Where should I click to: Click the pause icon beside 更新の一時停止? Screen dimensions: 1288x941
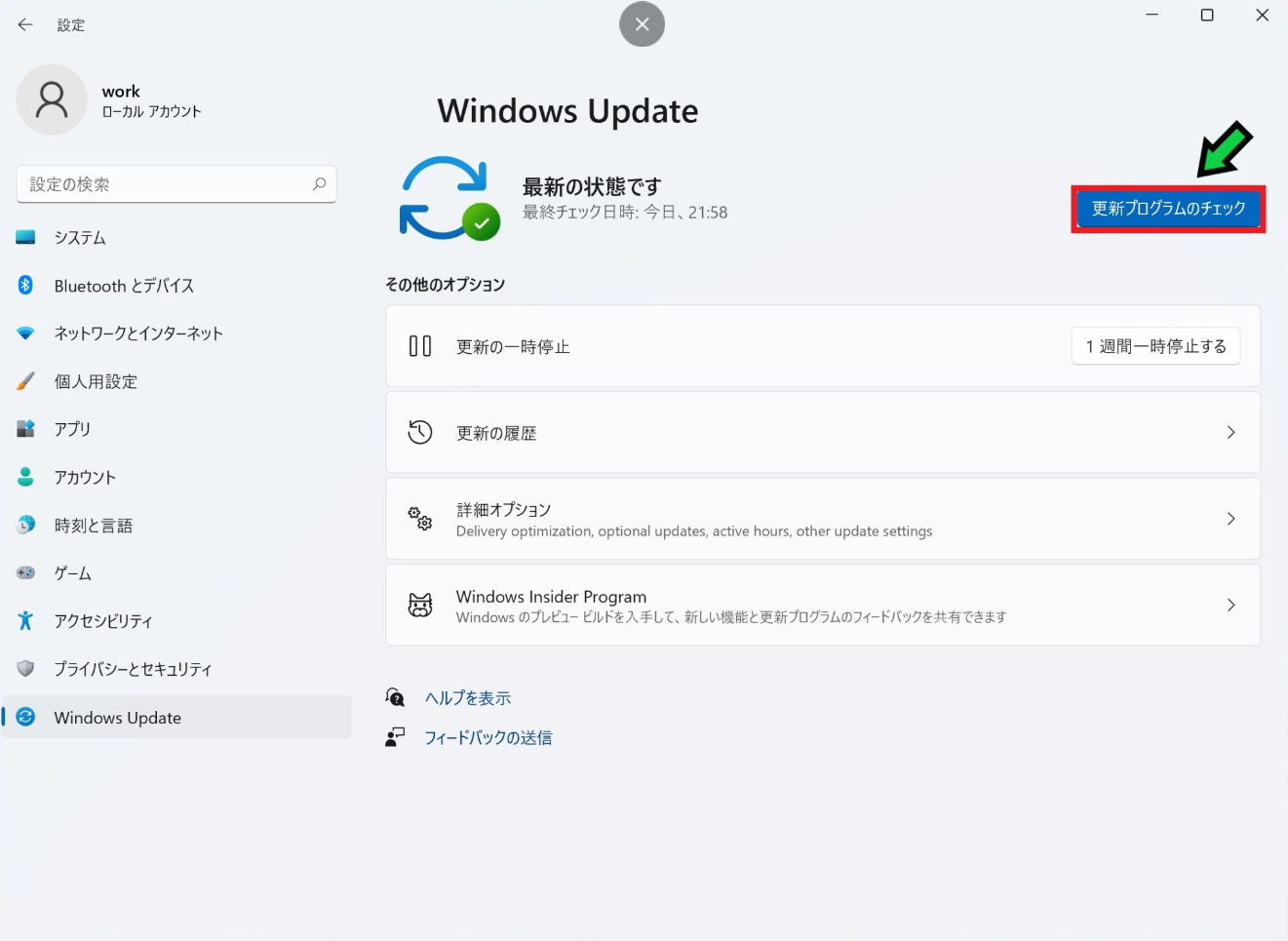point(420,346)
